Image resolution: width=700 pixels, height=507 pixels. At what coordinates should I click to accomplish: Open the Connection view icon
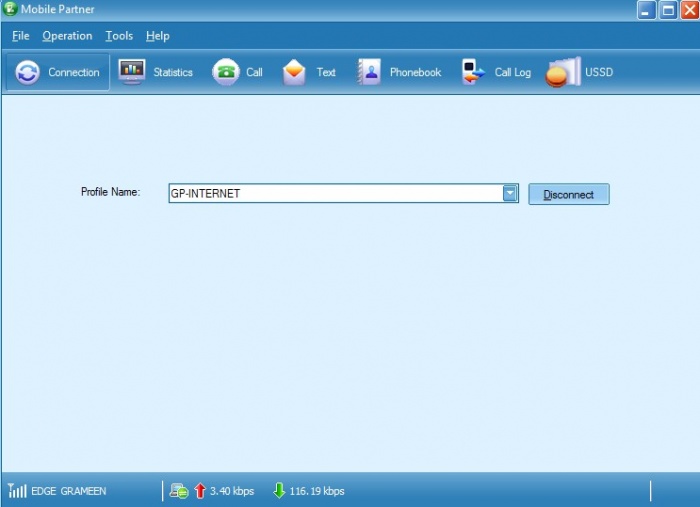(x=28, y=72)
